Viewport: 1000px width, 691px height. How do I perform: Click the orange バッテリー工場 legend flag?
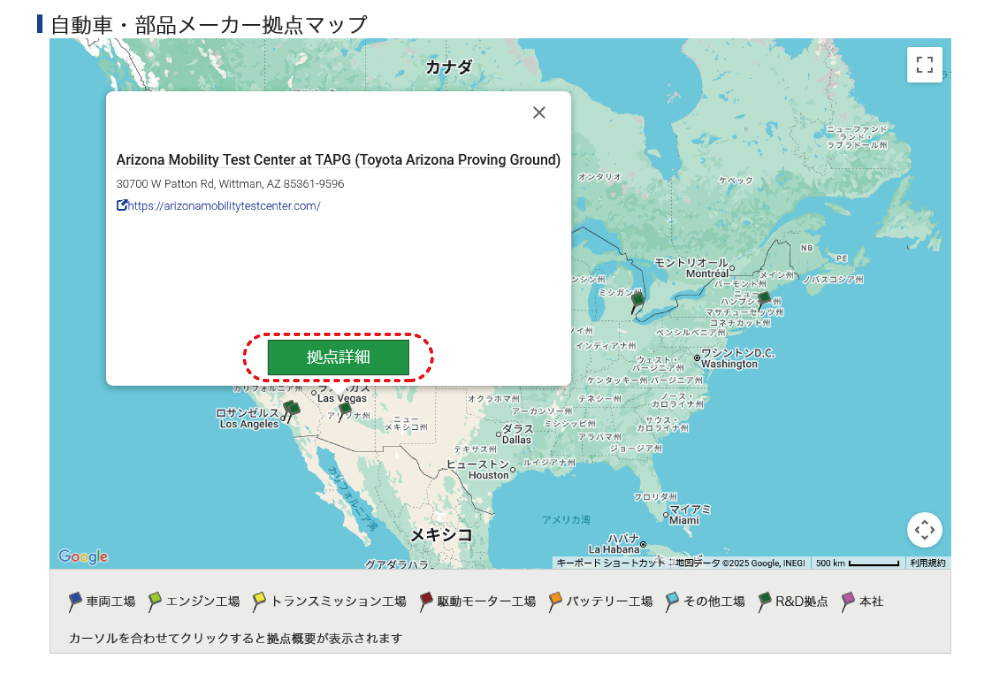[555, 601]
